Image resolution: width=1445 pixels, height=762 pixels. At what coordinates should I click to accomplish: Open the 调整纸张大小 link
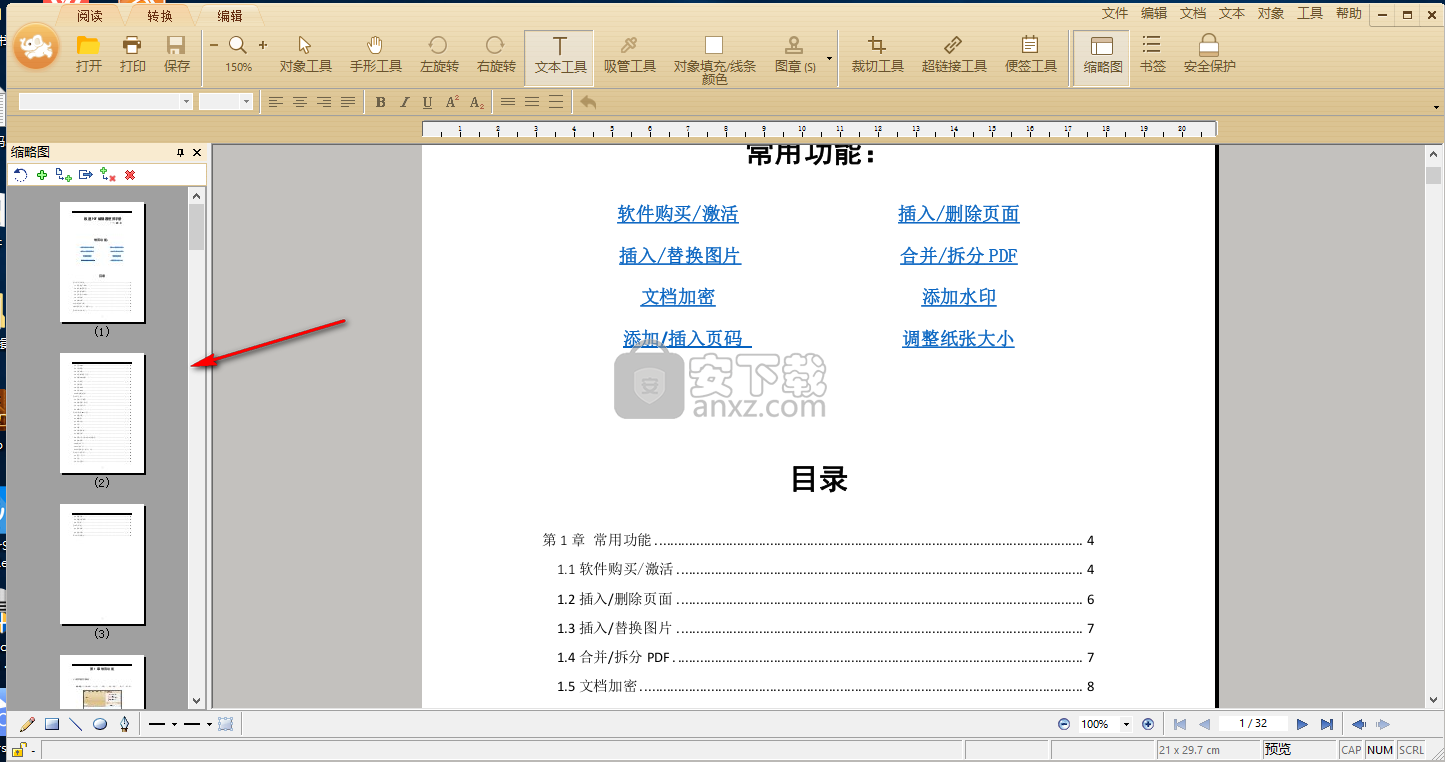(959, 339)
